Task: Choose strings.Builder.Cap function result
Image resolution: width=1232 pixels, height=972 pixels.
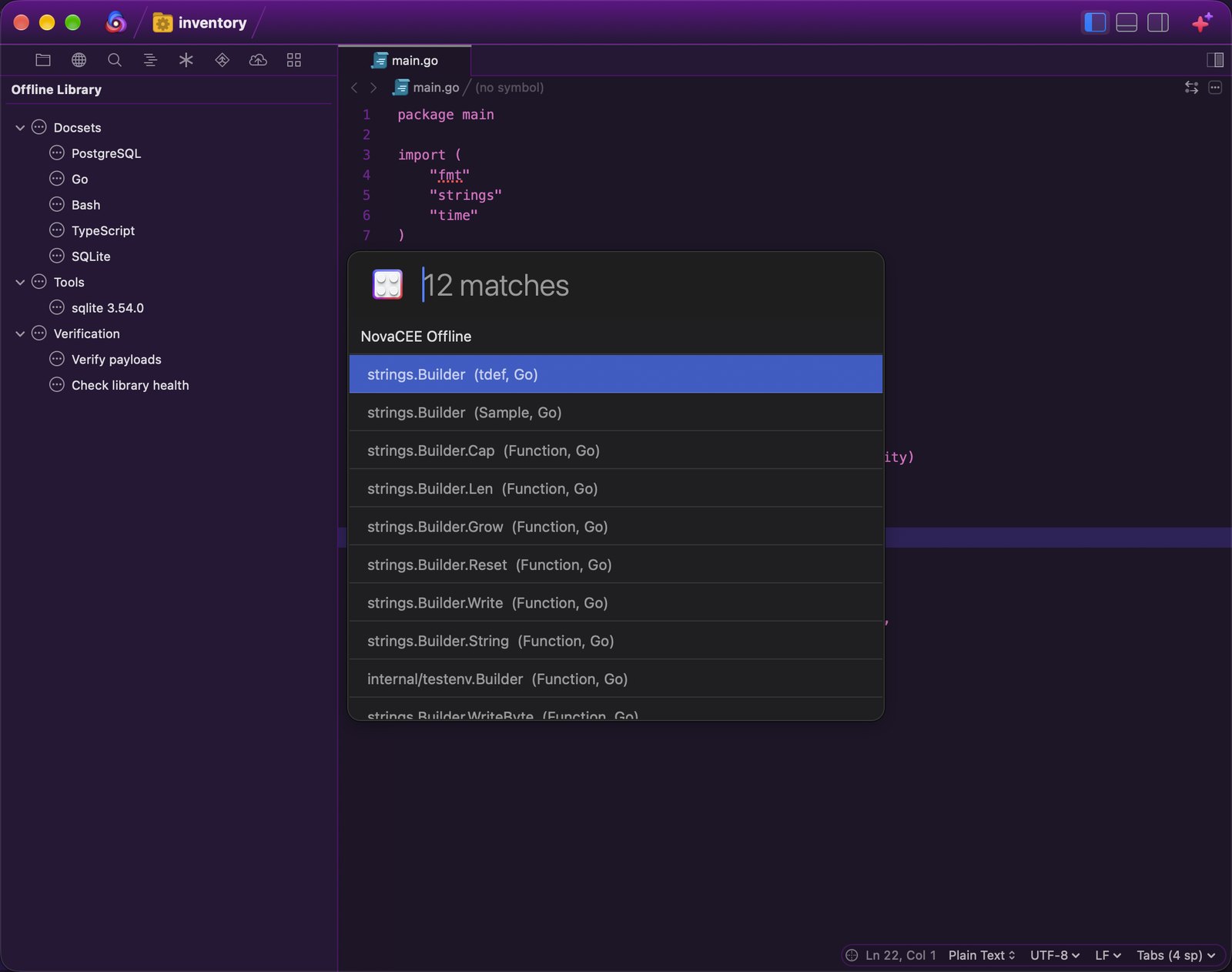Action: [x=616, y=451]
